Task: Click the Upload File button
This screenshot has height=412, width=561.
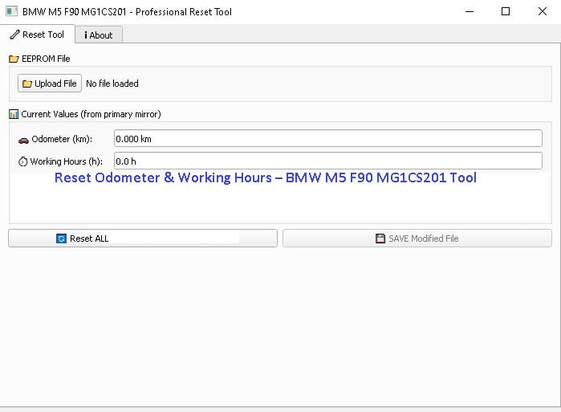Action: (x=50, y=83)
